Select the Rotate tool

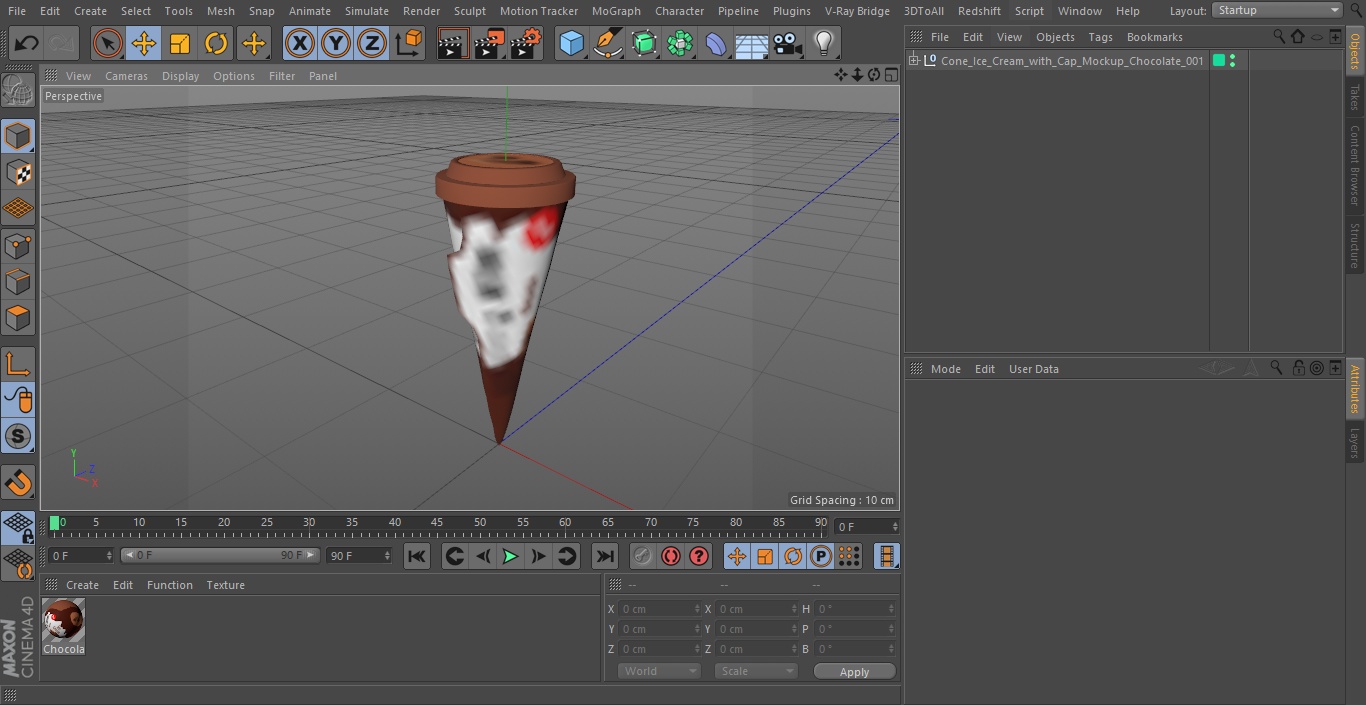tap(216, 43)
